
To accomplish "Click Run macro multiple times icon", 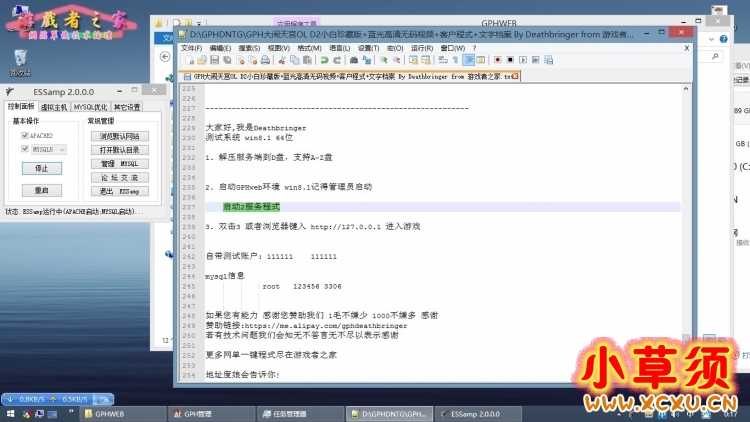I will [535, 60].
